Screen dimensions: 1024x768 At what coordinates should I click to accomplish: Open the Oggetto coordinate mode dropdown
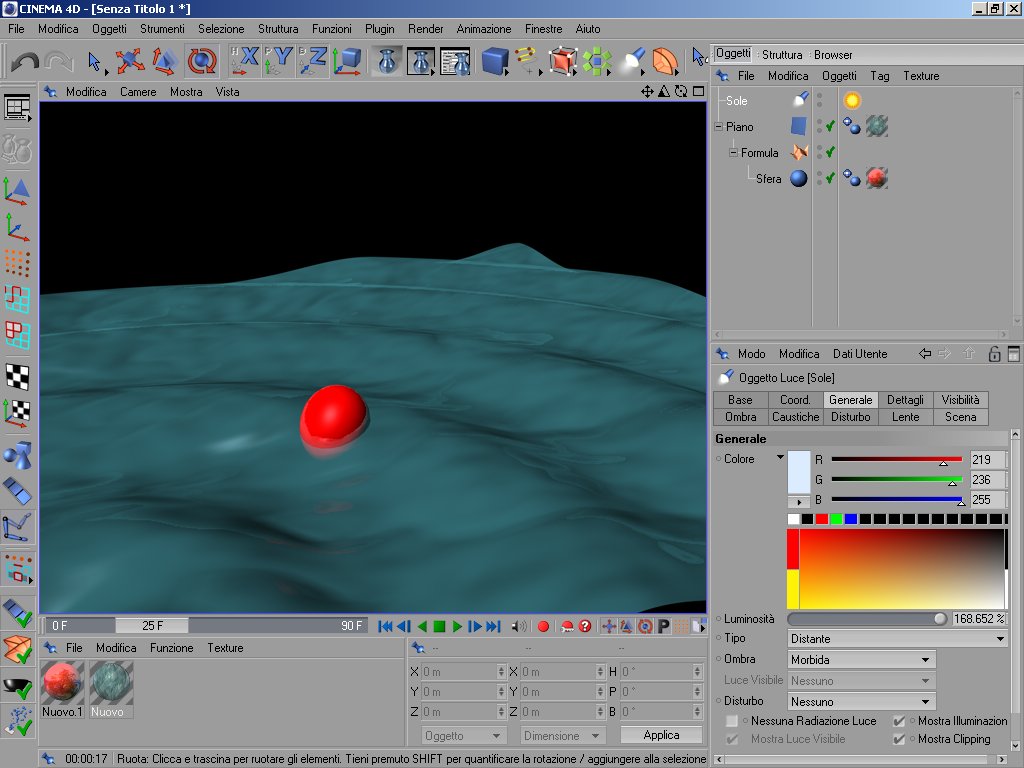coord(462,735)
